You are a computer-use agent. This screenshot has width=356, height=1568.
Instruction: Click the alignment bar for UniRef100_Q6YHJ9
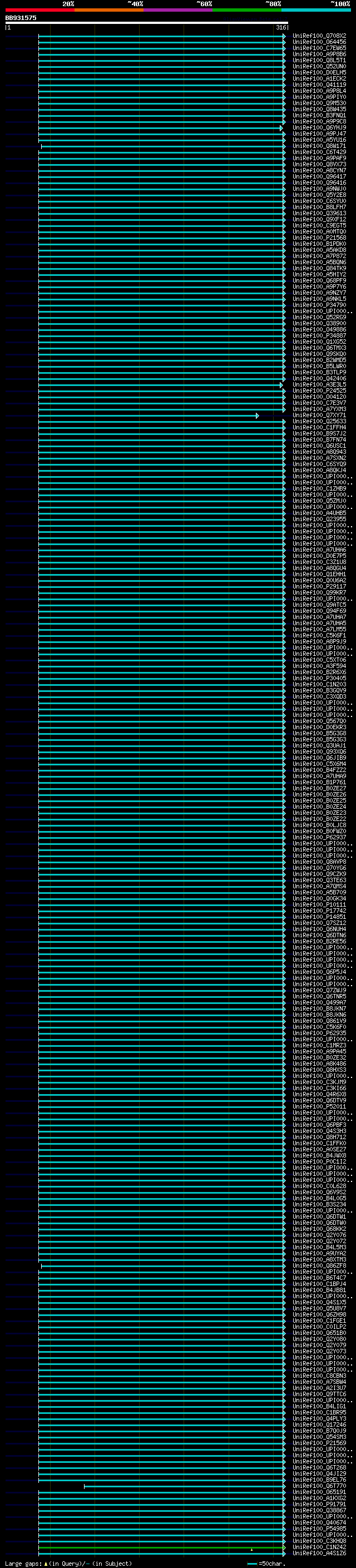[160, 128]
